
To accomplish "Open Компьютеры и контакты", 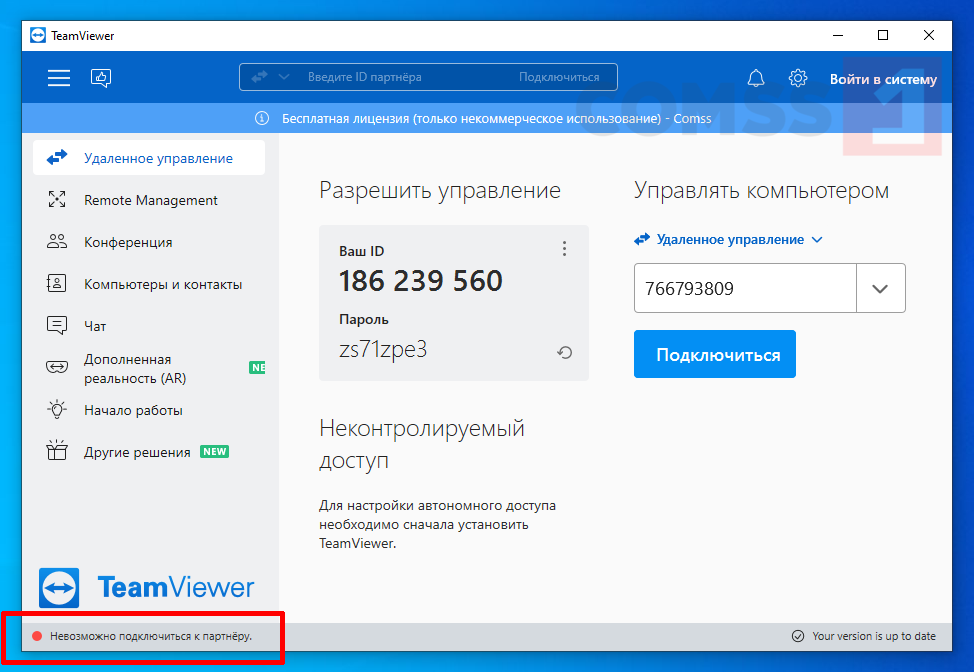I will coord(149,284).
